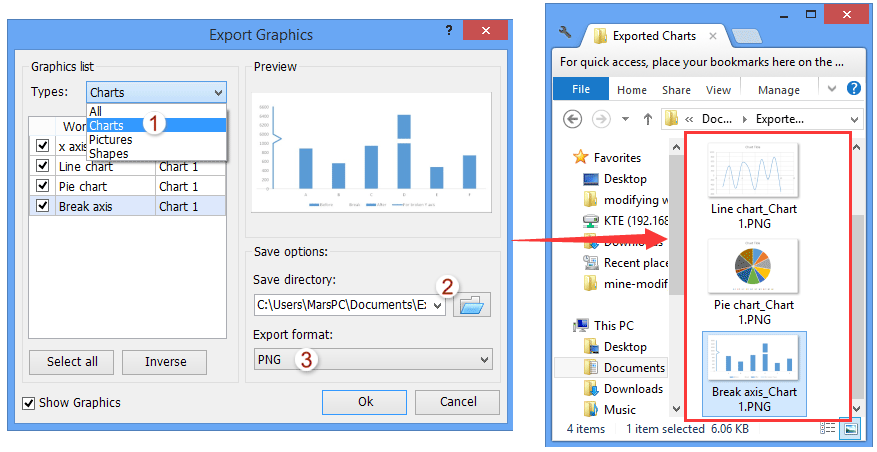The height and width of the screenshot is (452, 877).
Task: Open the Export format PNG dropdown
Action: click(x=373, y=359)
